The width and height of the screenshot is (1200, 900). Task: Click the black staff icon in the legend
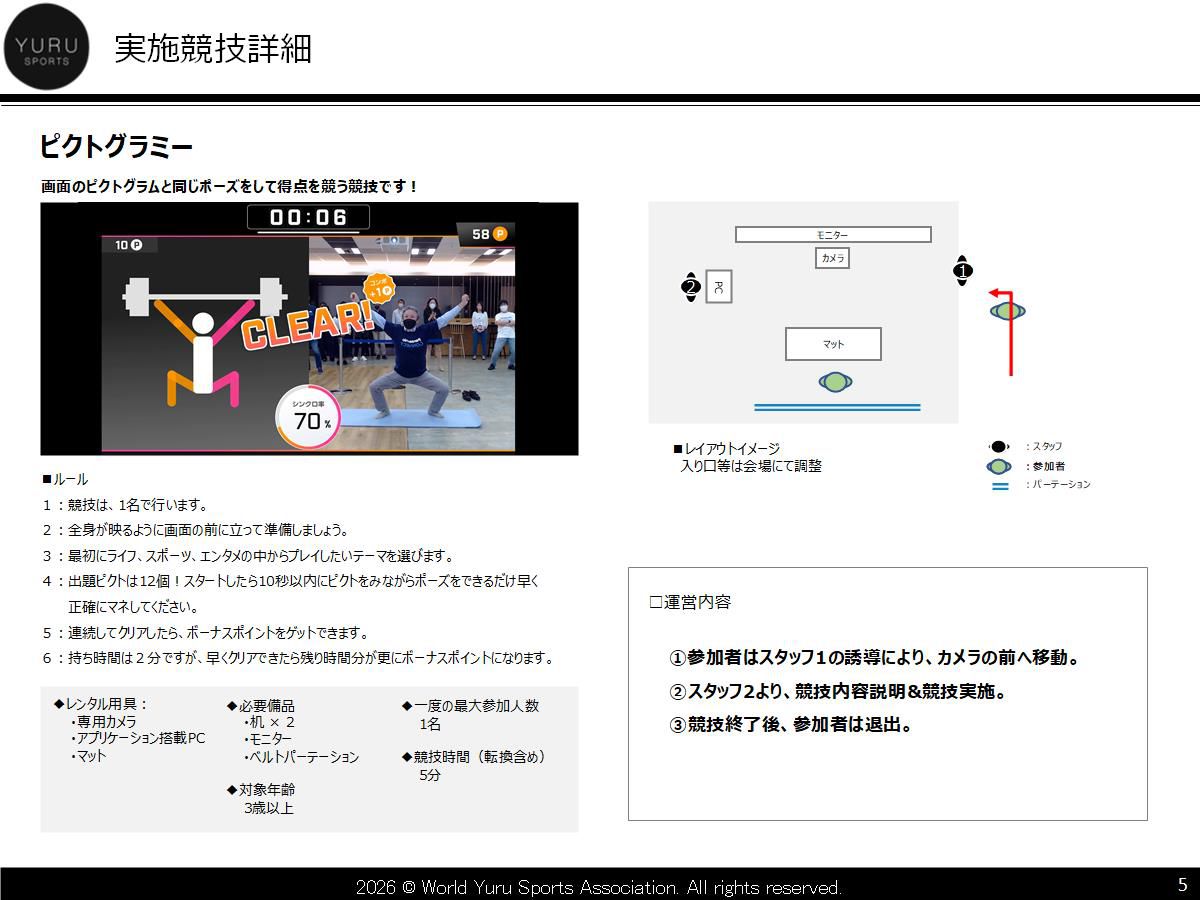(999, 447)
